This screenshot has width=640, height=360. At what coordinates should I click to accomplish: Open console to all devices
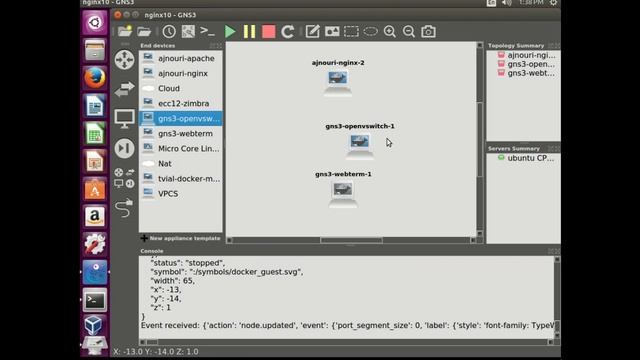coord(207,31)
